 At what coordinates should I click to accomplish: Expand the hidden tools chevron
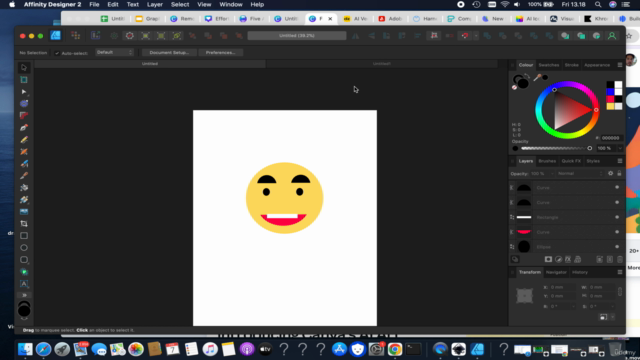point(24,295)
